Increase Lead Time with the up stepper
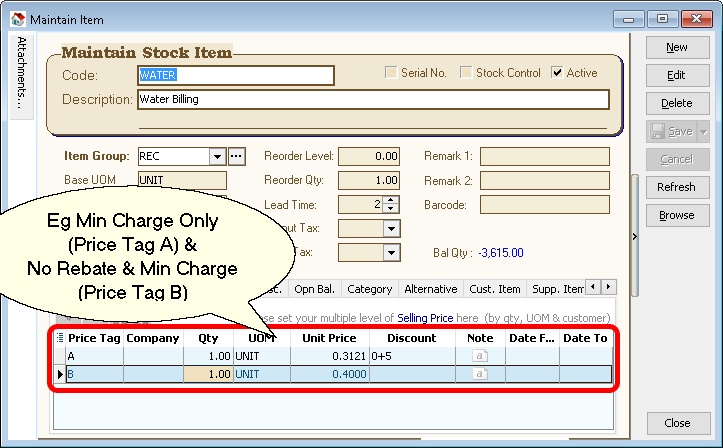This screenshot has width=723, height=448. pyautogui.click(x=390, y=200)
